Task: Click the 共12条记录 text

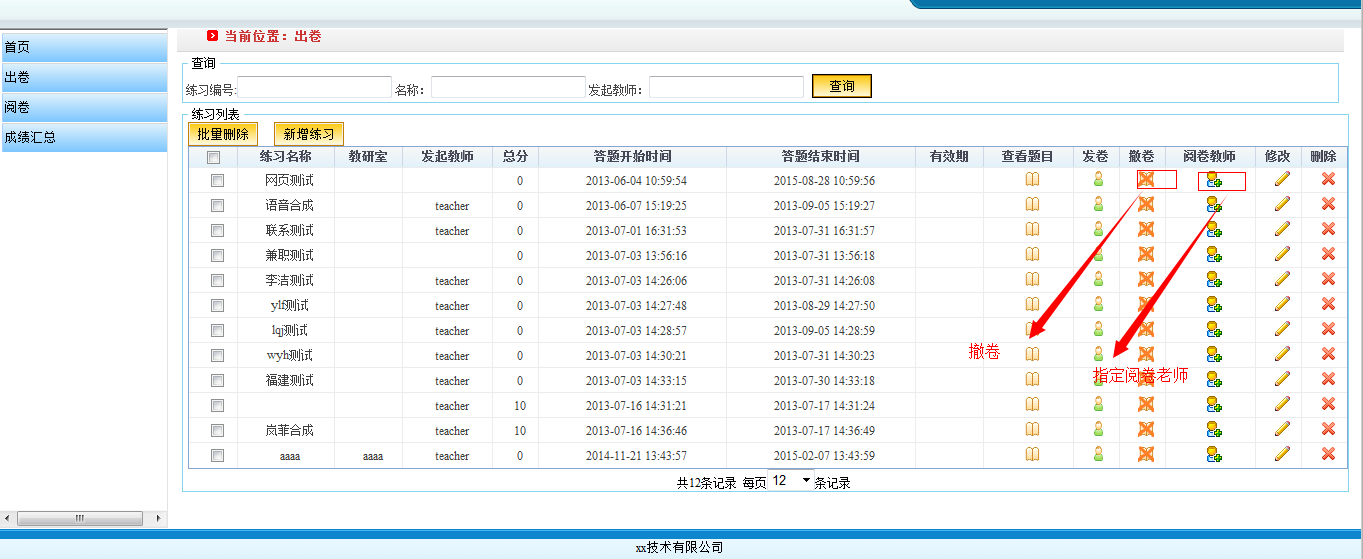Action: (x=707, y=482)
